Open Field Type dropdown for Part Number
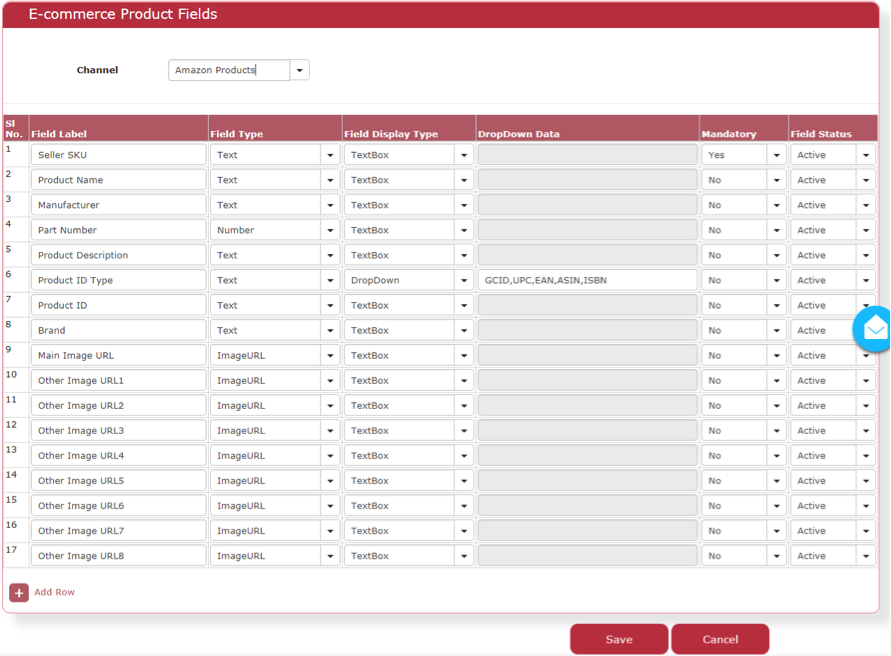Image resolution: width=891 pixels, height=656 pixels. pos(330,230)
